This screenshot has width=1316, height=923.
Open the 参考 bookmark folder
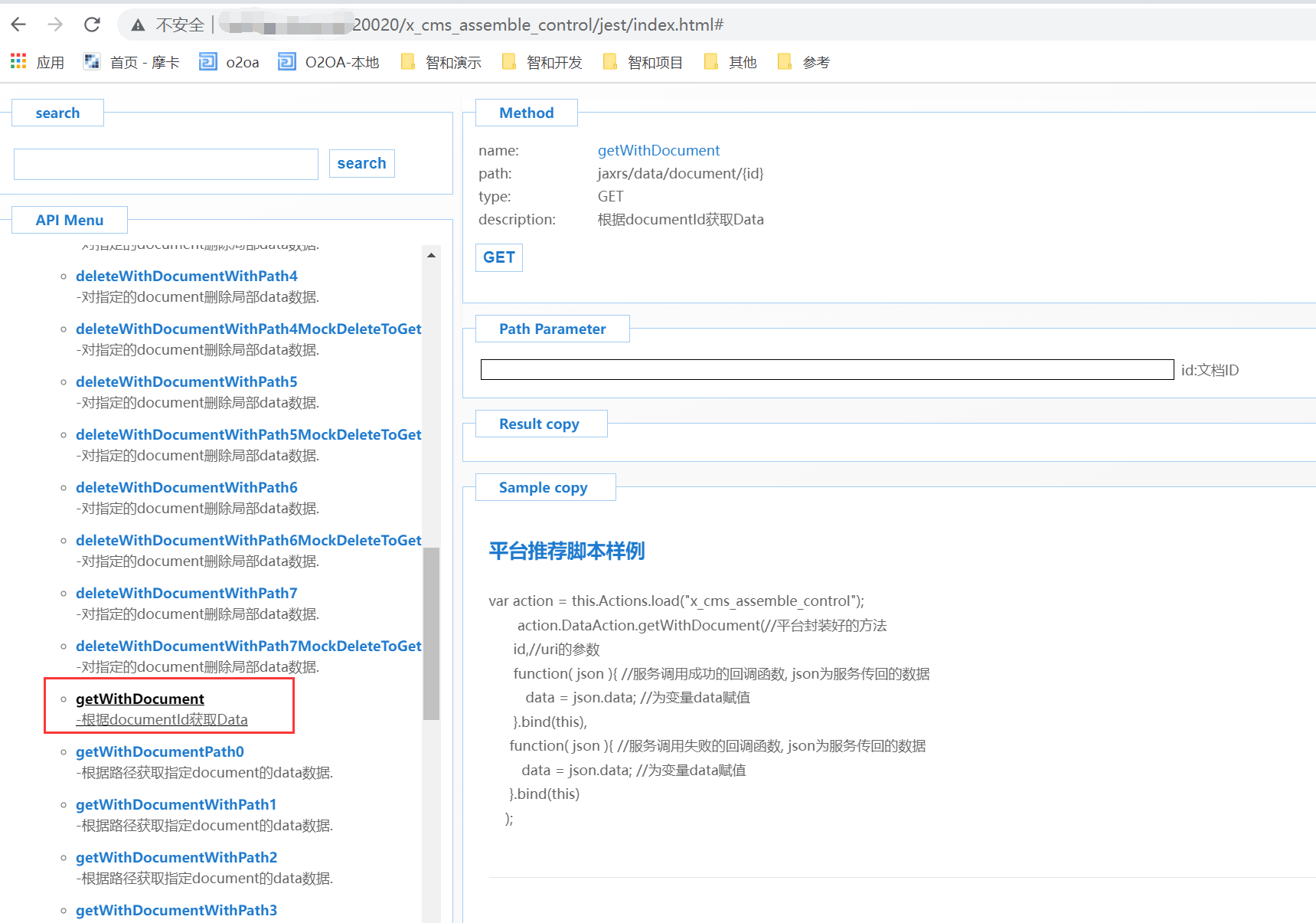point(803,62)
